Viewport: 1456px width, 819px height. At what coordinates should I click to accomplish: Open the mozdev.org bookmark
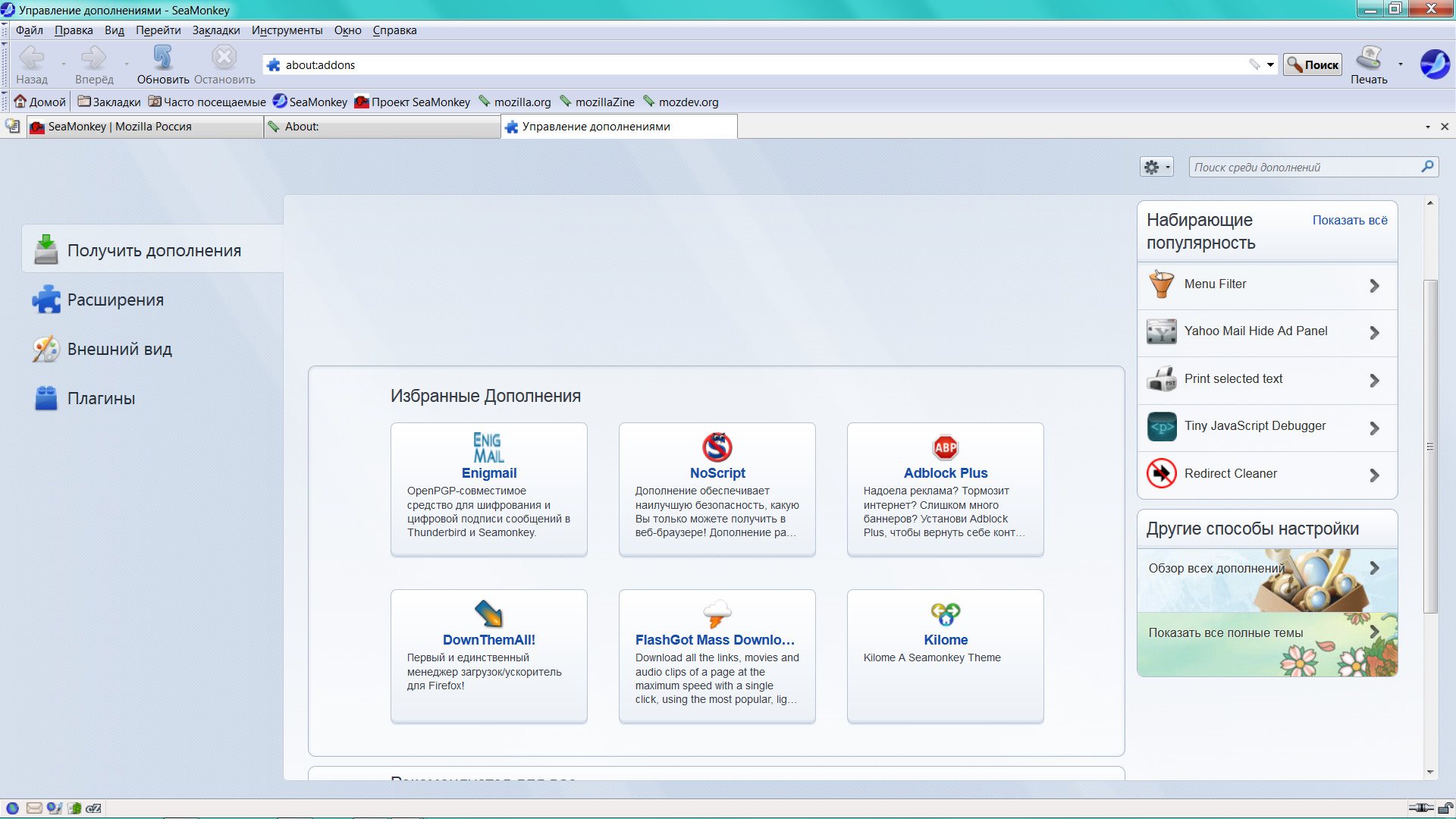click(680, 102)
